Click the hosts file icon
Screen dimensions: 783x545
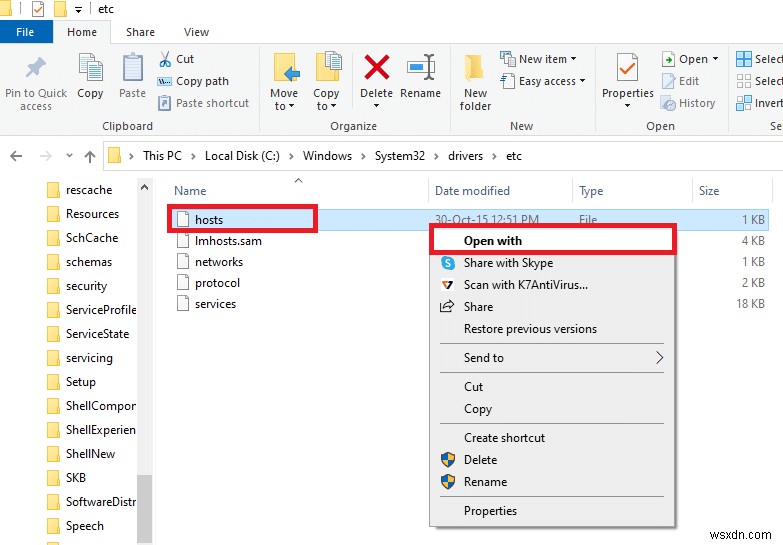[x=183, y=219]
